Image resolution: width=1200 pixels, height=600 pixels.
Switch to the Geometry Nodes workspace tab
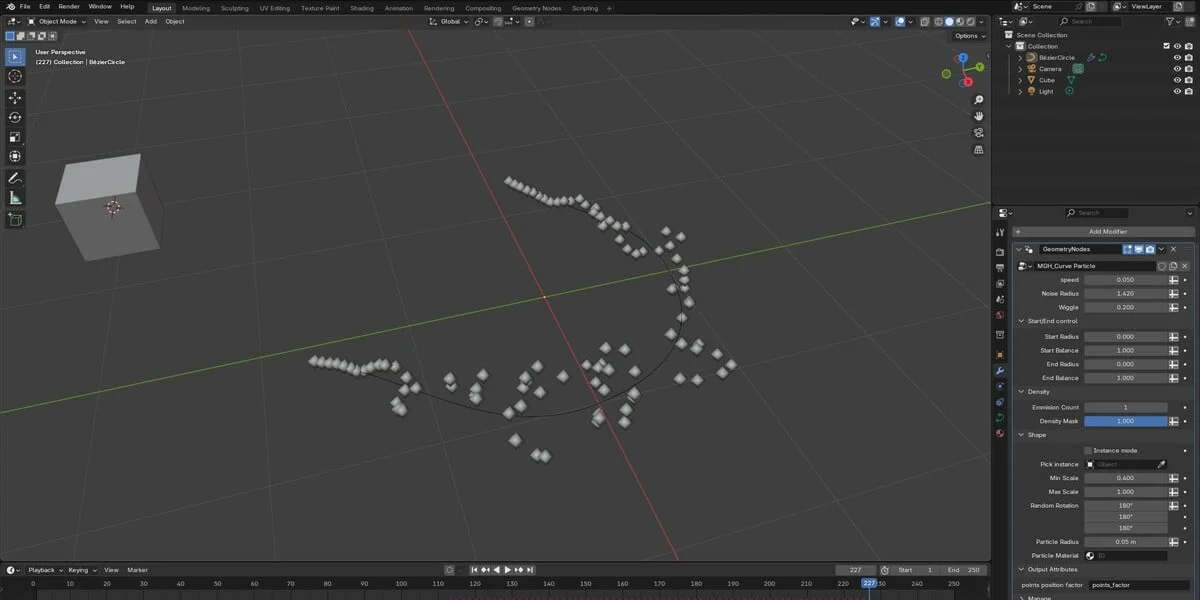click(x=538, y=8)
